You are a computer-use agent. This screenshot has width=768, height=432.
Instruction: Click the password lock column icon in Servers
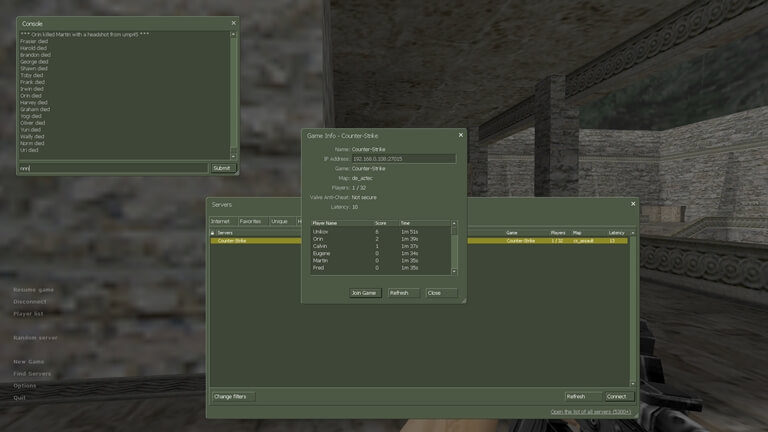213,233
